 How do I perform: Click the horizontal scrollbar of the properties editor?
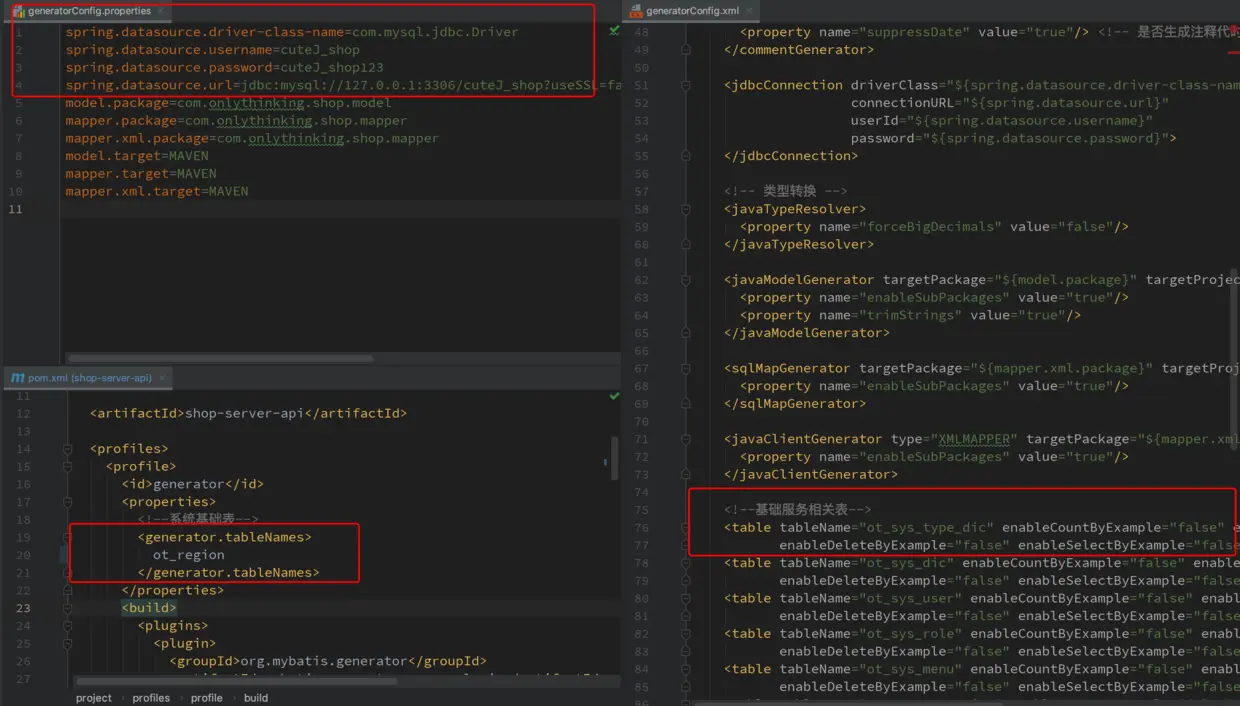point(220,358)
